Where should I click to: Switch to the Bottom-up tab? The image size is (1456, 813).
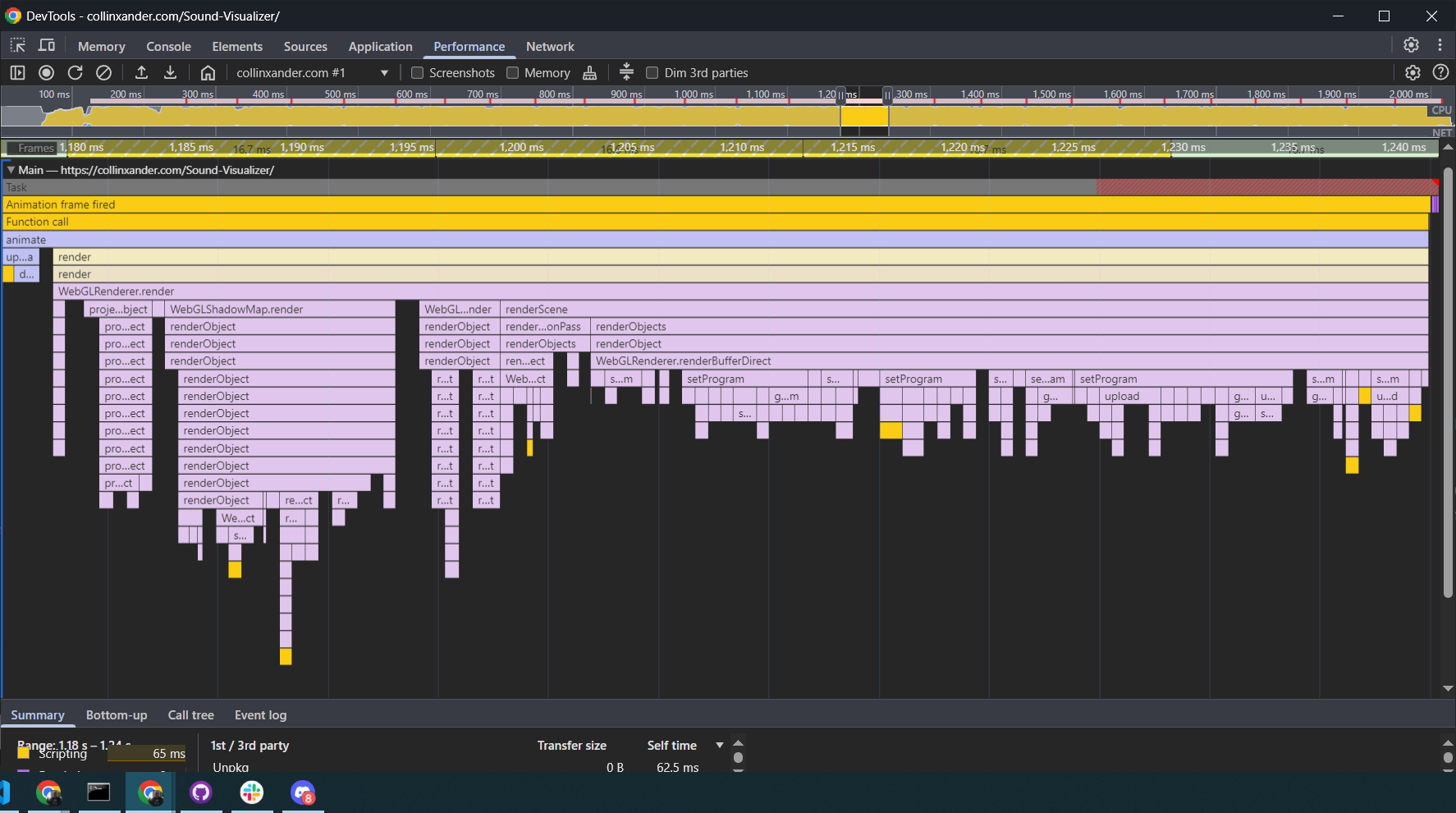117,715
